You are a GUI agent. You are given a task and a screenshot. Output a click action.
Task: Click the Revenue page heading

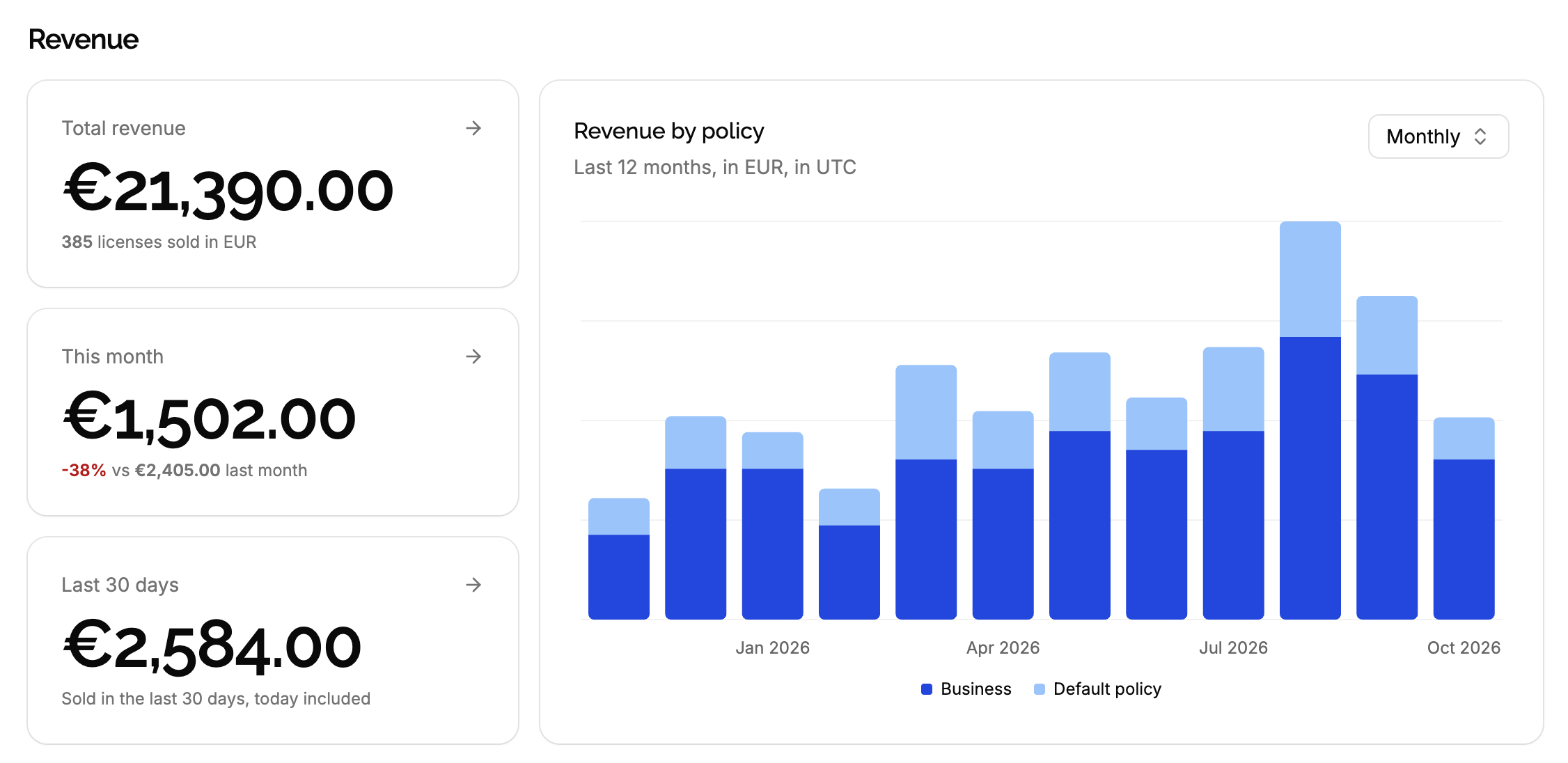coord(84,40)
